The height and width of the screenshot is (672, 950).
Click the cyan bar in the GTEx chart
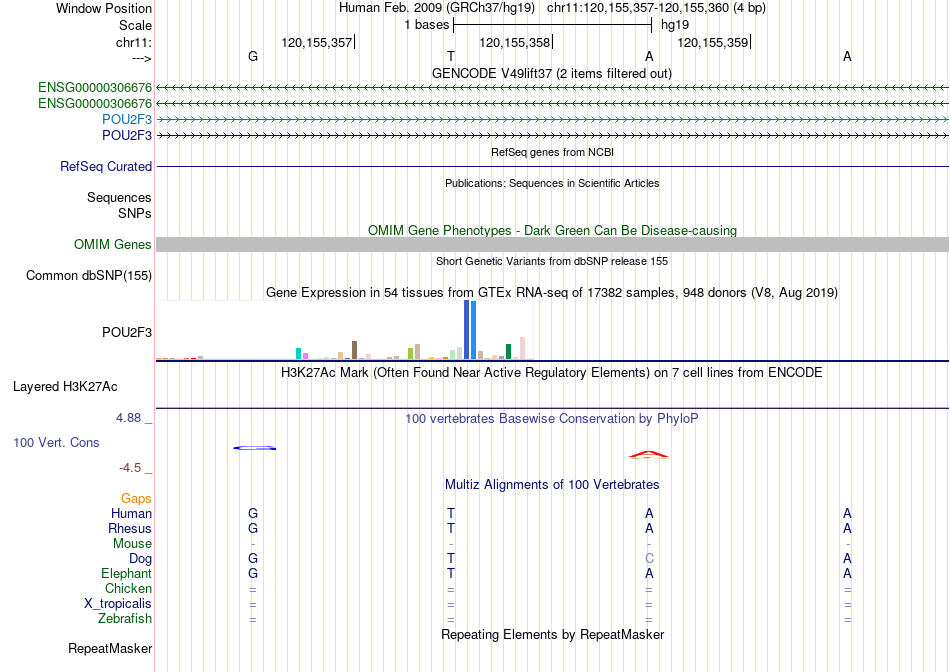pos(298,354)
